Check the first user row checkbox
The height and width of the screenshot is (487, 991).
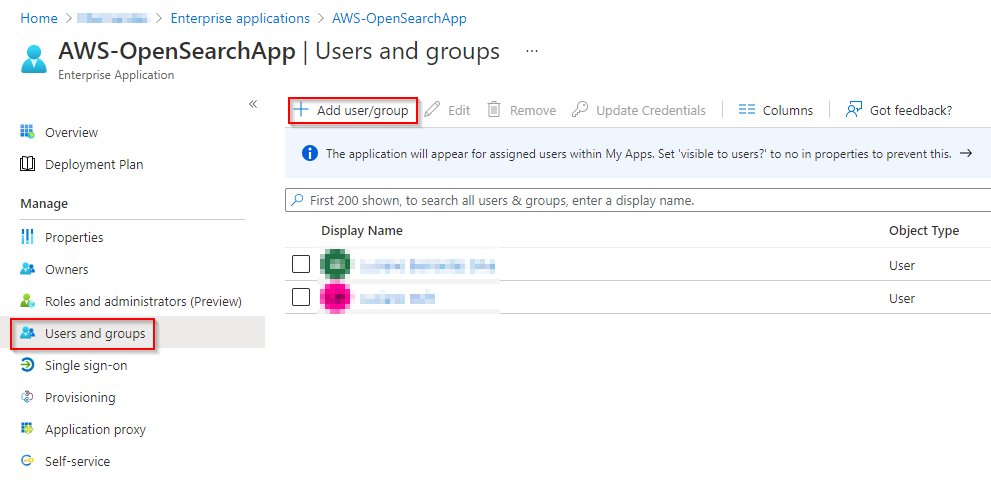301,265
